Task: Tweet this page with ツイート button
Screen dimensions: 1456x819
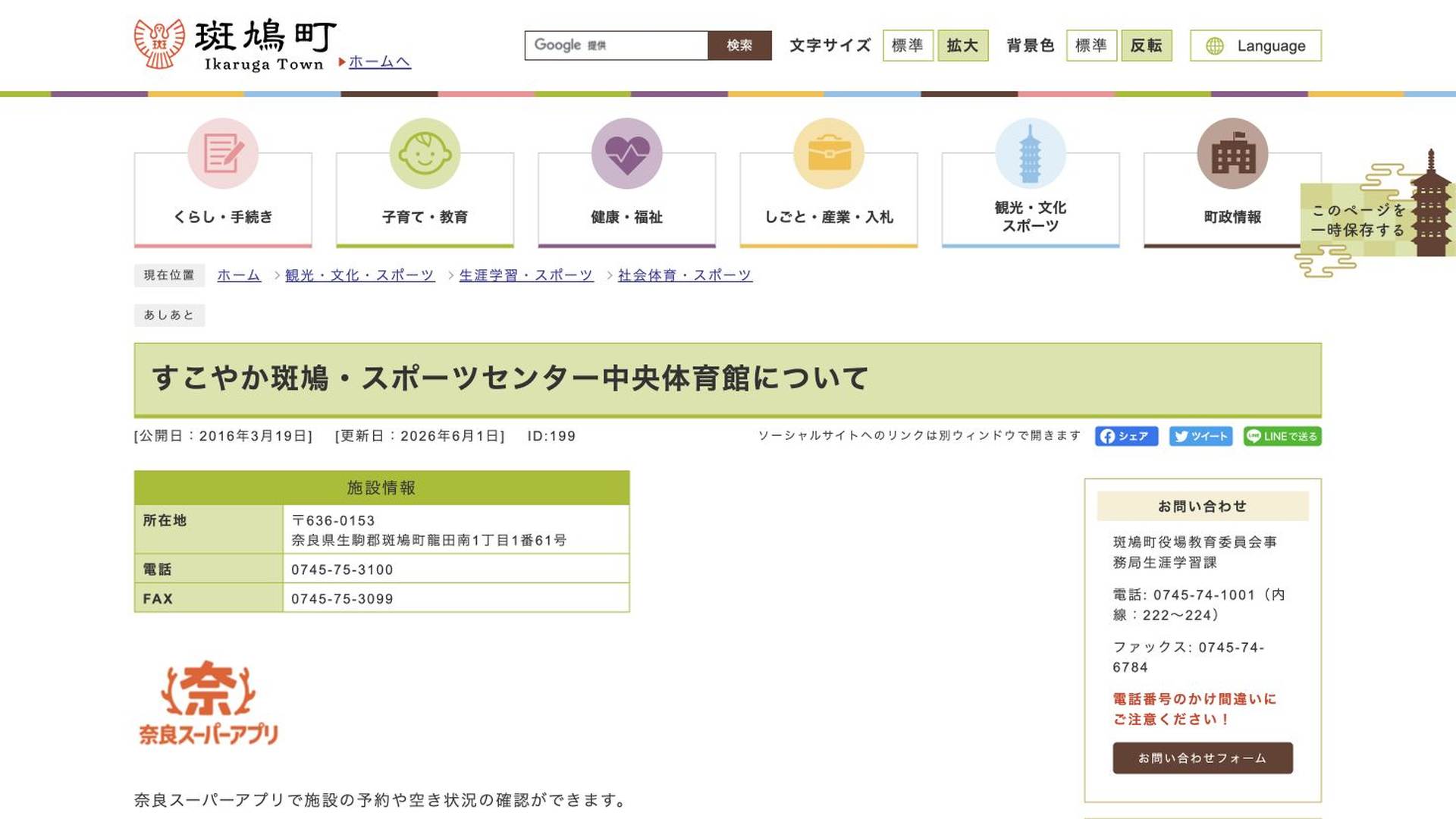Action: pos(1200,436)
